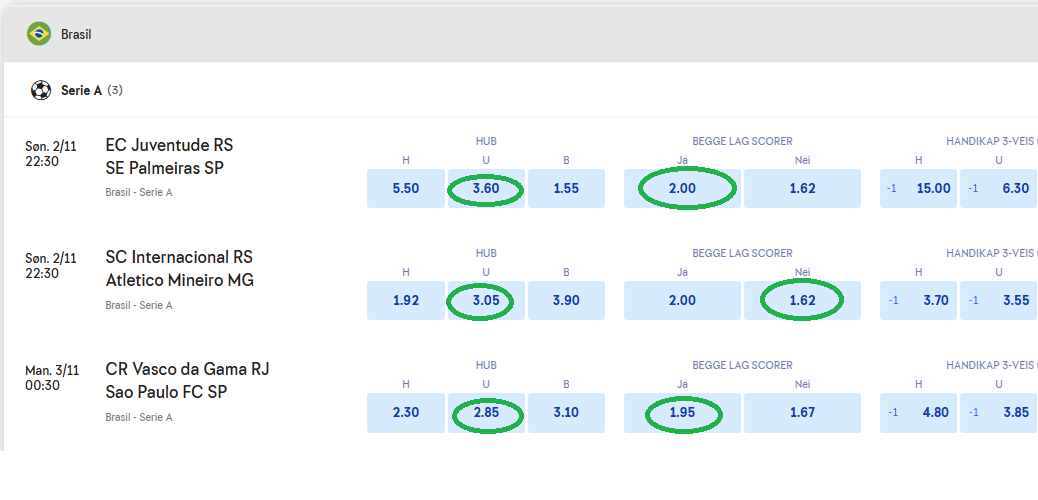1038x500 pixels.
Task: Open CR Vasco da Gama vs Sao Paulo match
Action: pyautogui.click(x=187, y=381)
